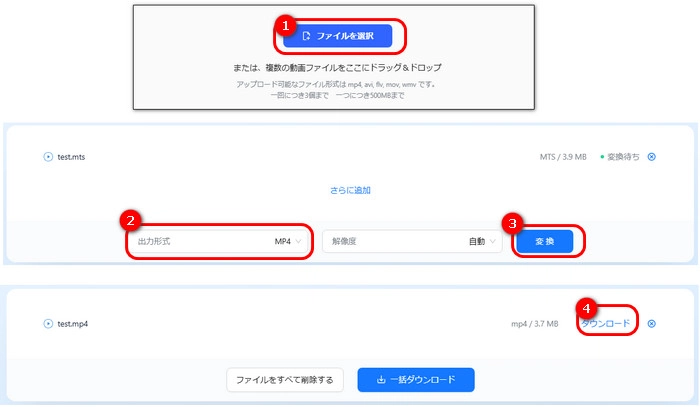This screenshot has width=700, height=407.
Task: Click the ファイルを選択 button
Action: tap(338, 36)
